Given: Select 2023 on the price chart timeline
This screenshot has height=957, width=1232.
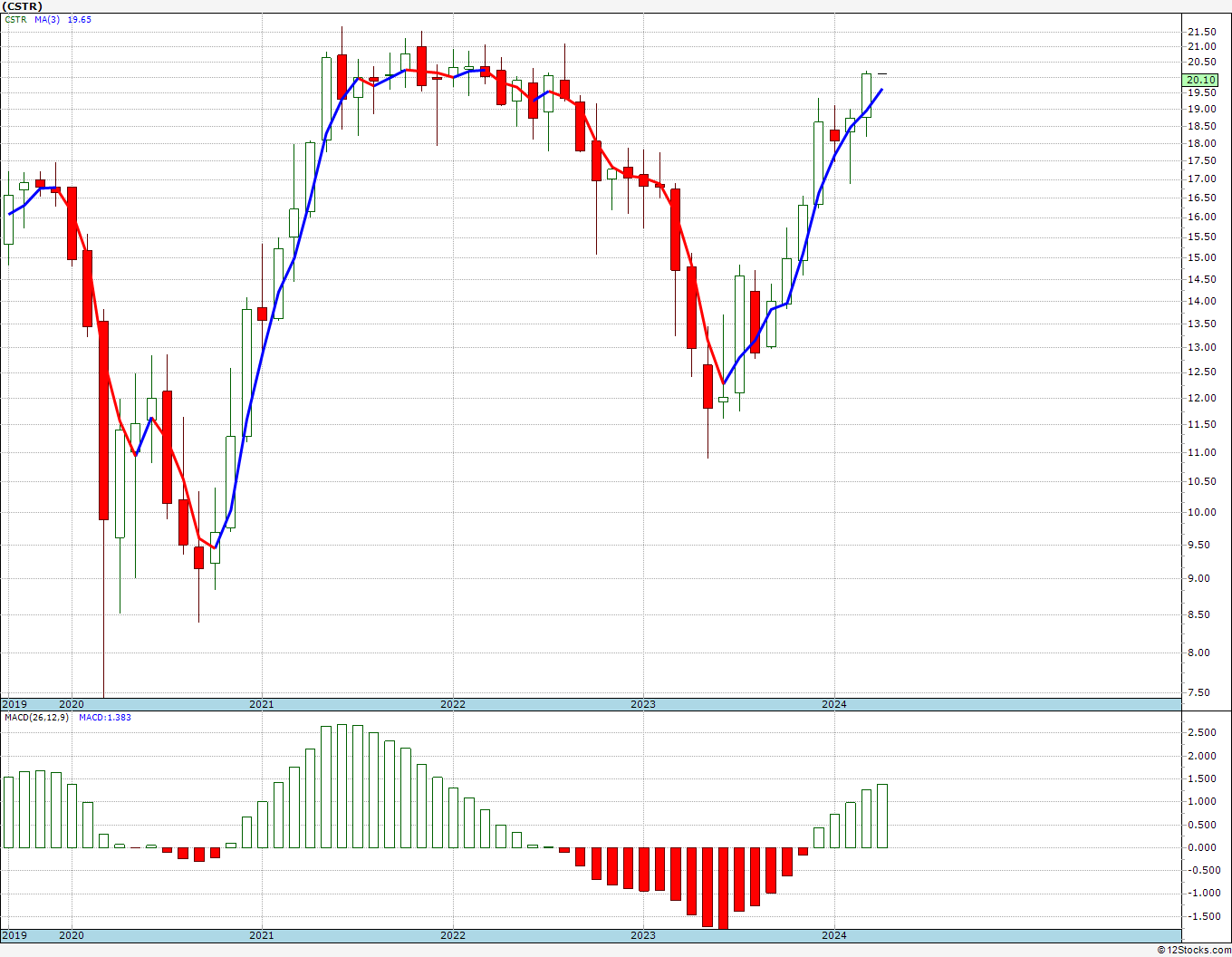Looking at the screenshot, I should 643,704.
